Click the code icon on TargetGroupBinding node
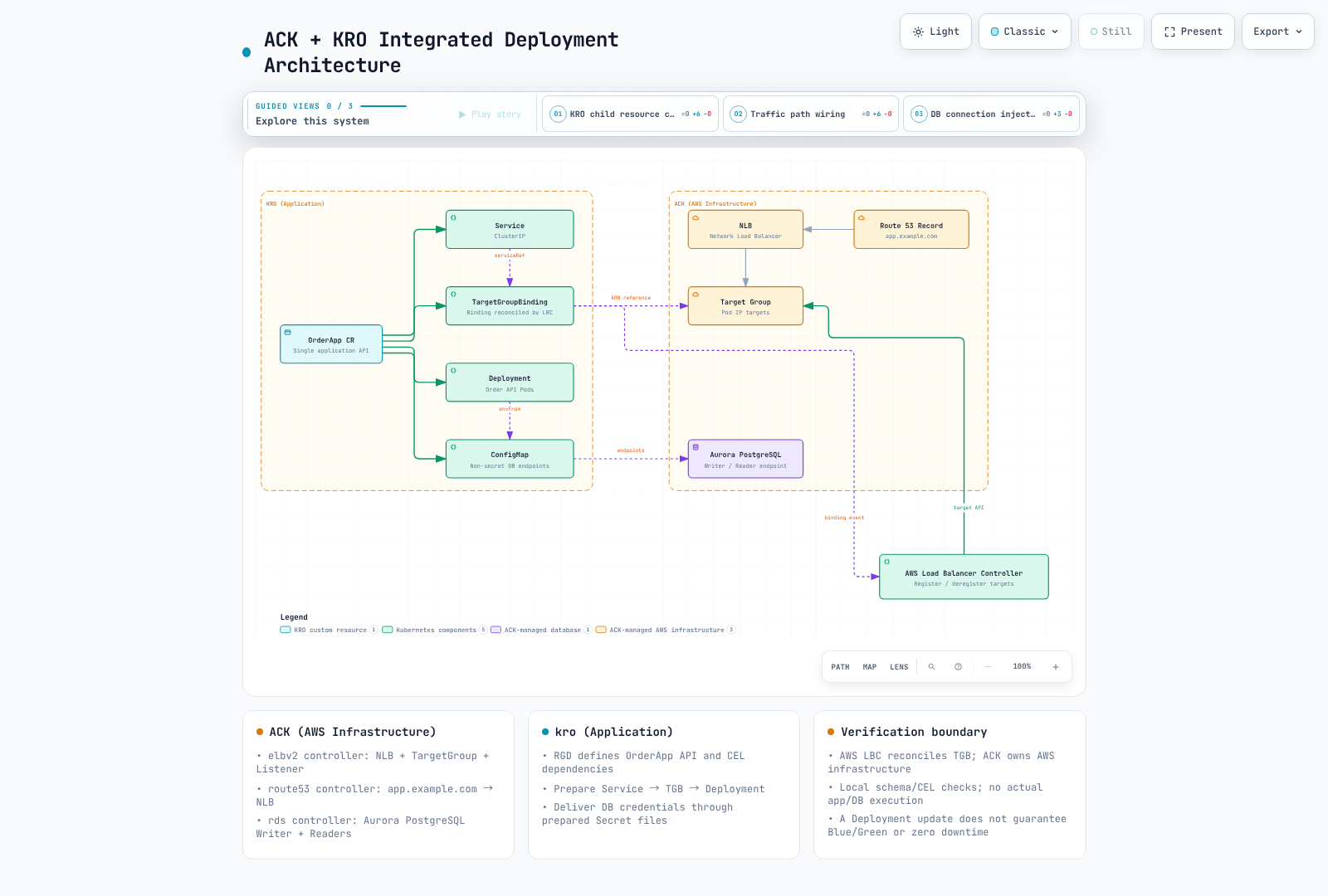The image size is (1328, 896). click(453, 295)
